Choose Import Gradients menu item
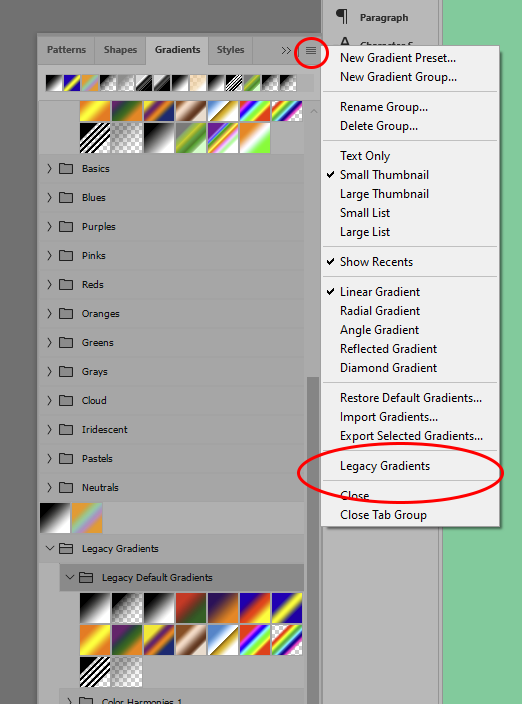The image size is (522, 704). click(389, 417)
